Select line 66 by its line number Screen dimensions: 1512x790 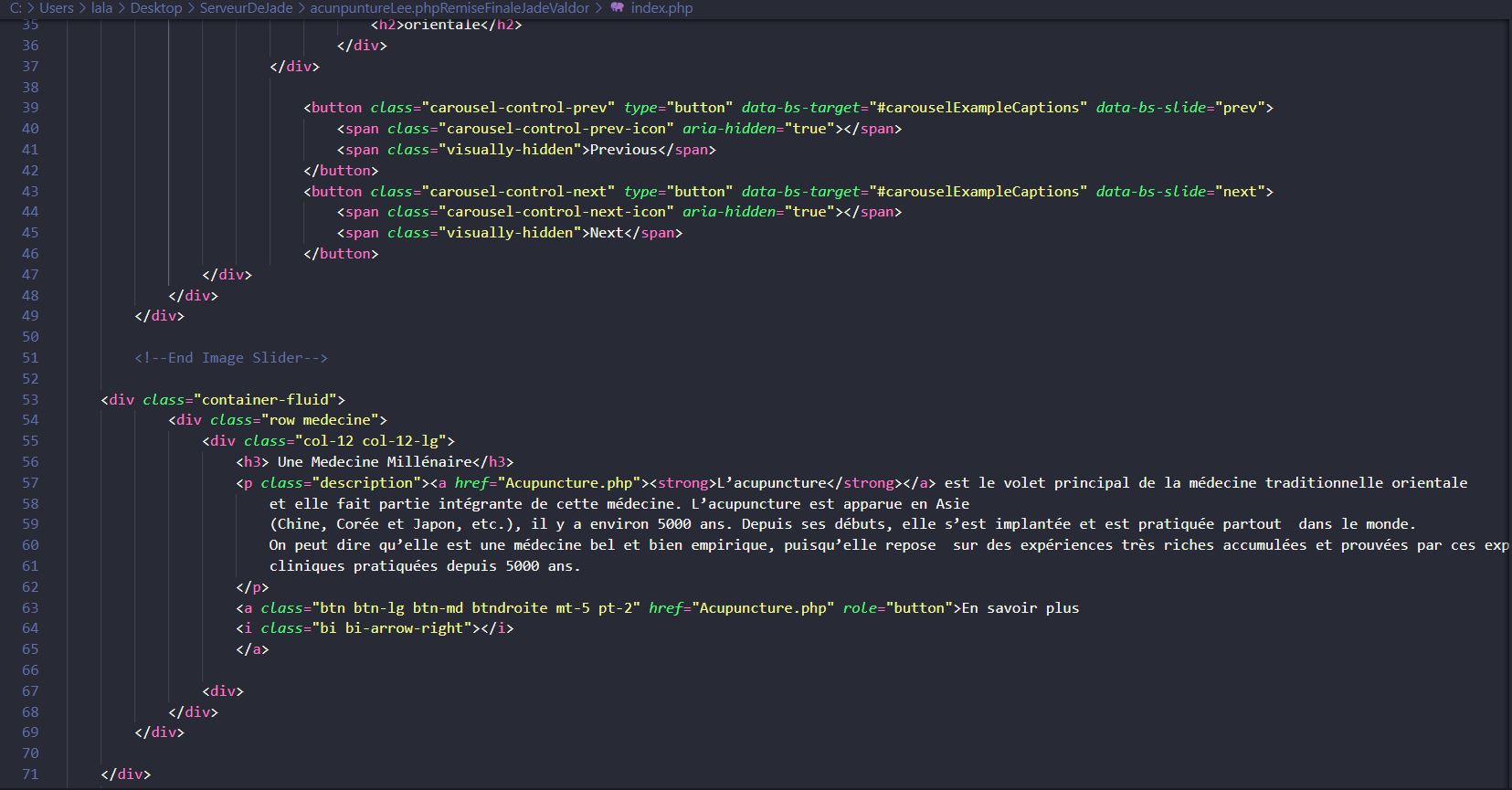pyautogui.click(x=30, y=670)
